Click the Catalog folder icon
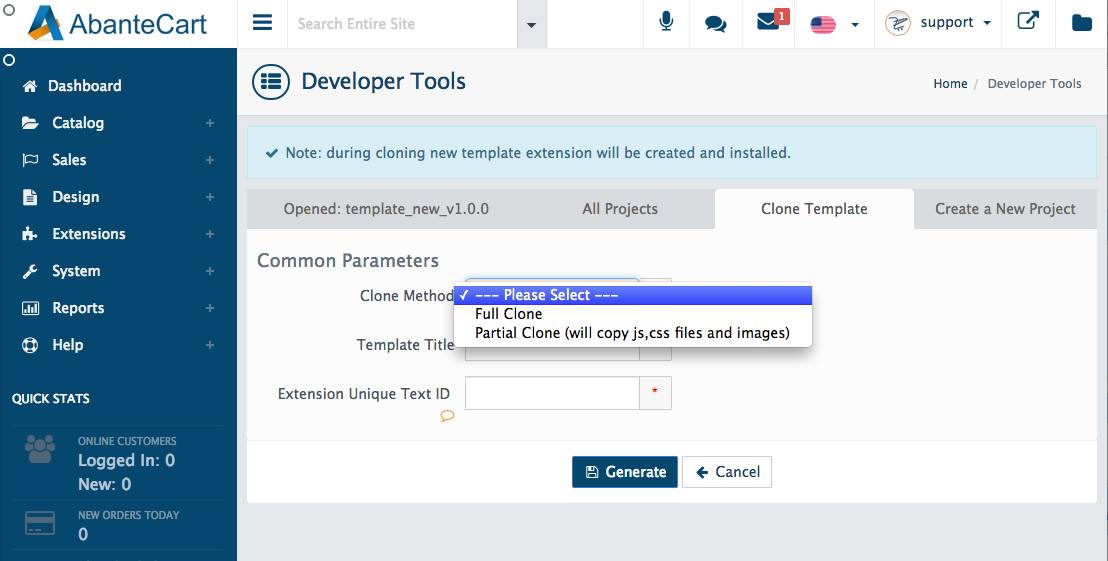Screen dimensions: 1108x561 (x=30, y=123)
